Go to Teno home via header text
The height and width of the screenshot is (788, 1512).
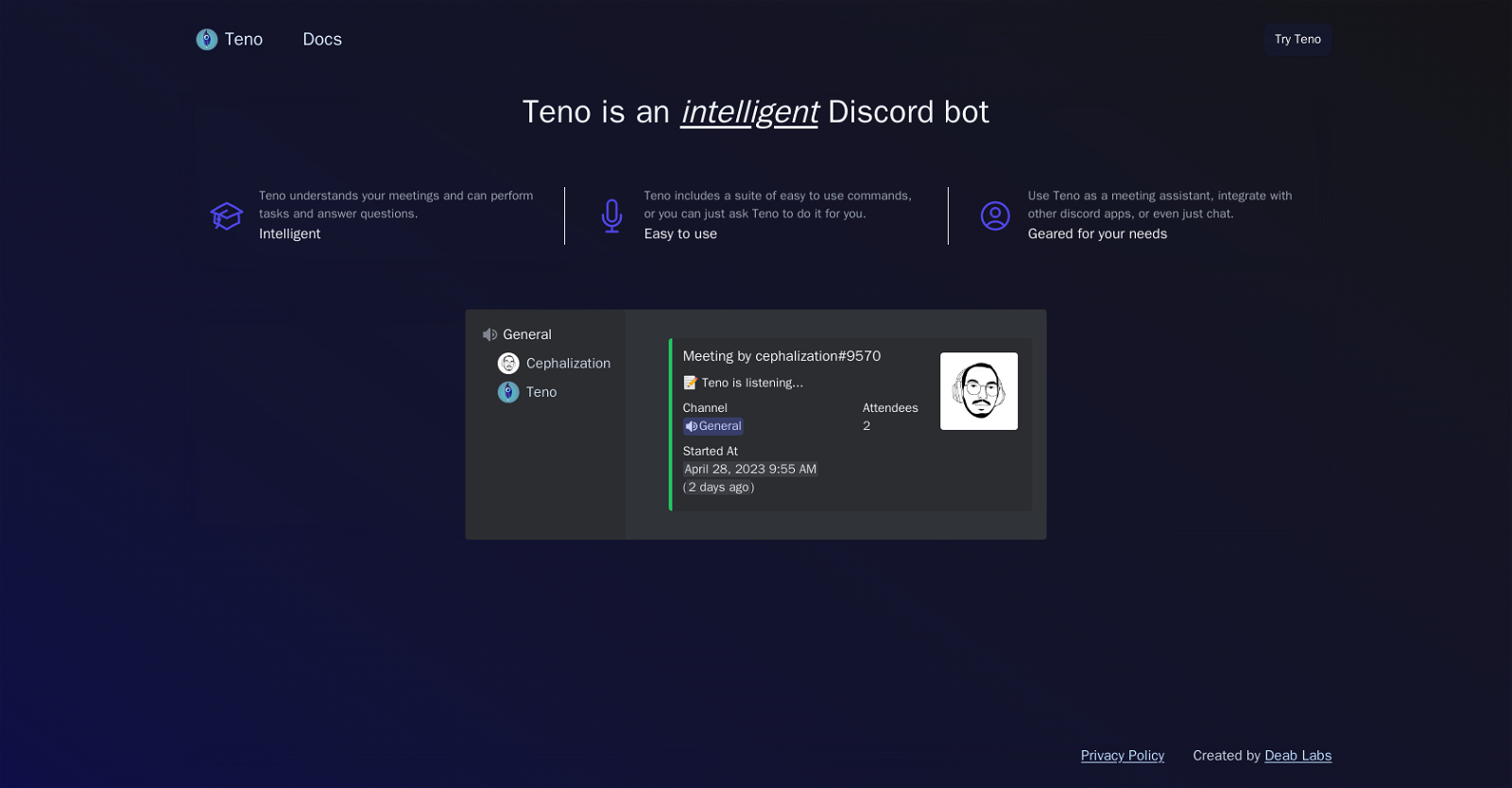pyautogui.click(x=244, y=40)
